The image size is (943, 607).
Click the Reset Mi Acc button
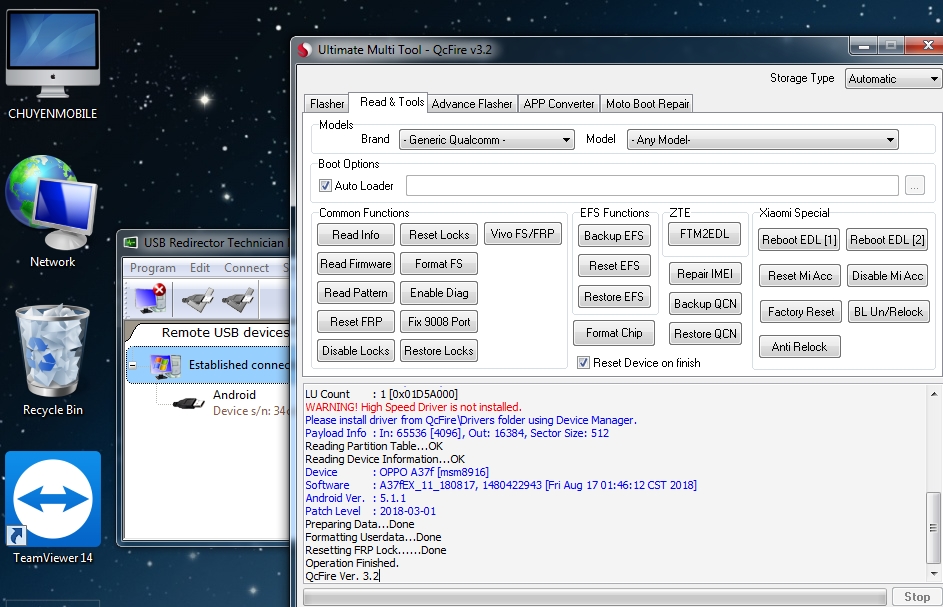[x=800, y=276]
